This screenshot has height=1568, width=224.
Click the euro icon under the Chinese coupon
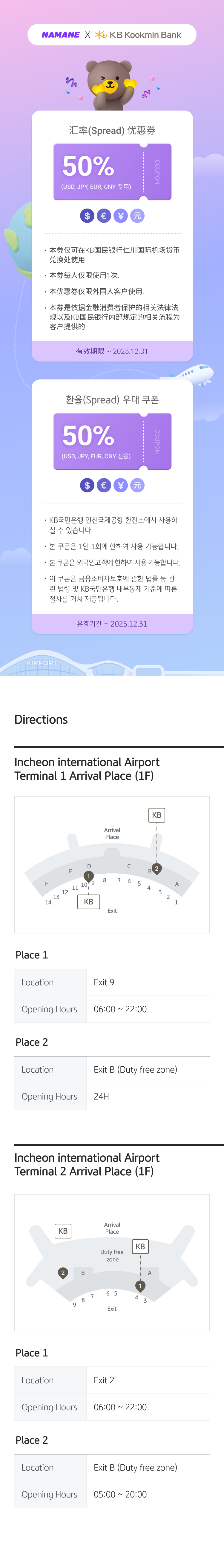pyautogui.click(x=103, y=215)
